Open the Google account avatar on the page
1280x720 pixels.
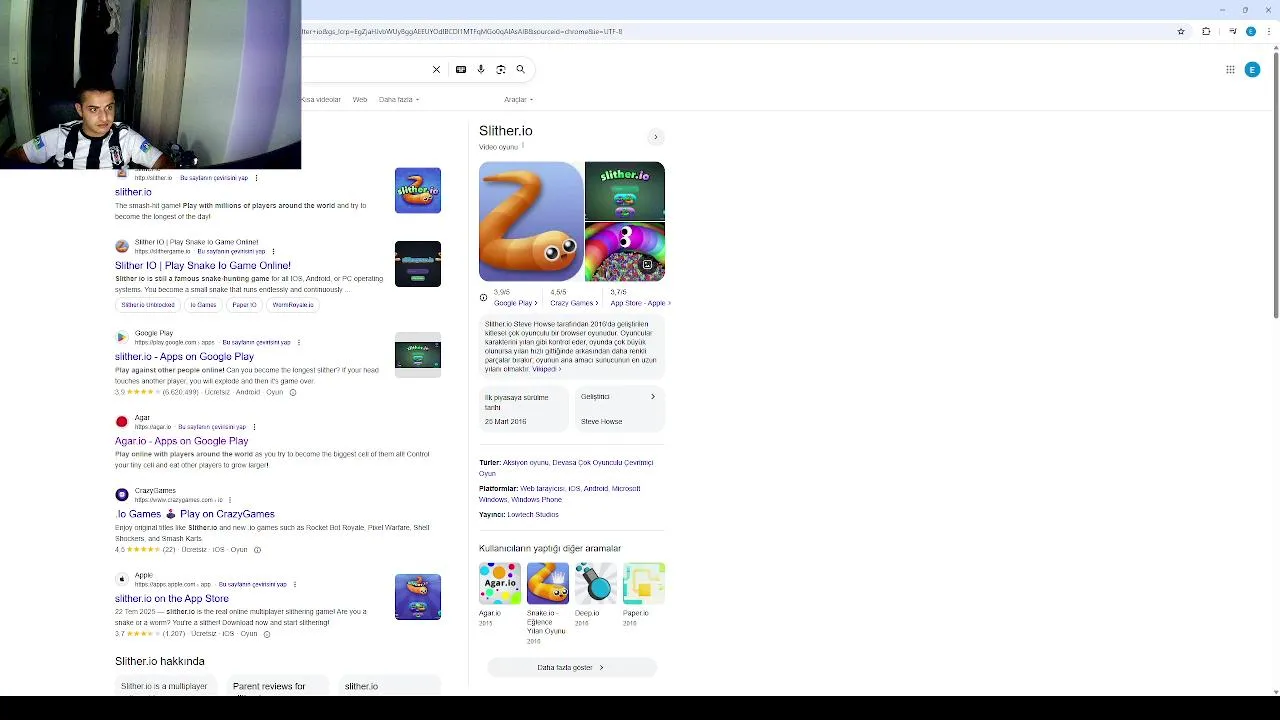1252,69
